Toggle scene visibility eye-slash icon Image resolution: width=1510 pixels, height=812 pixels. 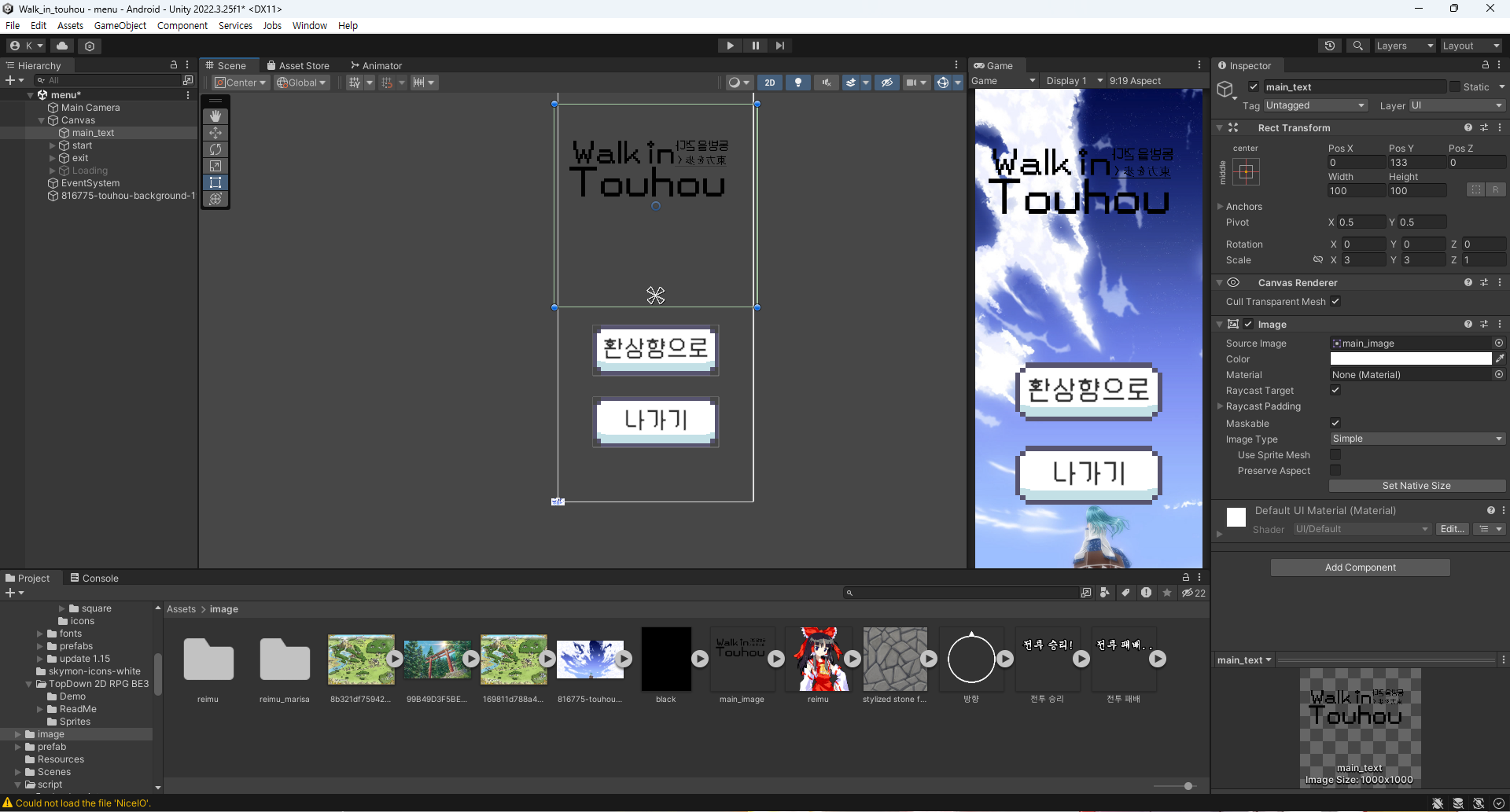887,83
